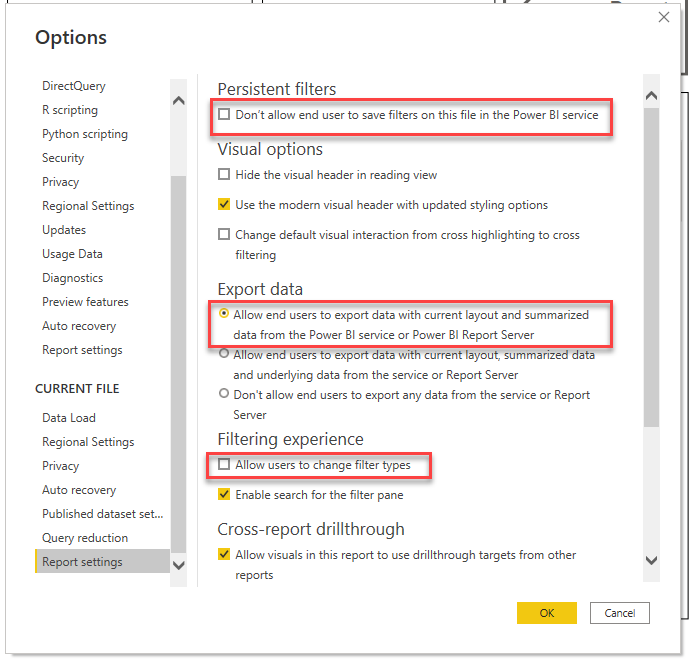Click the Filtering experience heading

point(290,439)
